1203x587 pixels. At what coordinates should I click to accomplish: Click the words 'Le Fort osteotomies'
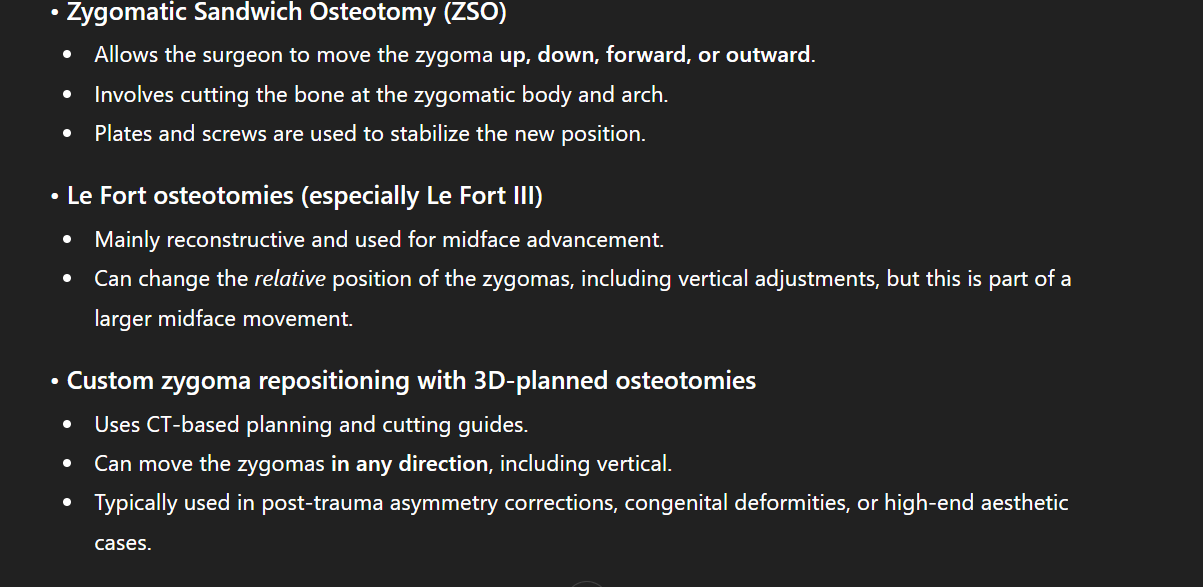(181, 196)
